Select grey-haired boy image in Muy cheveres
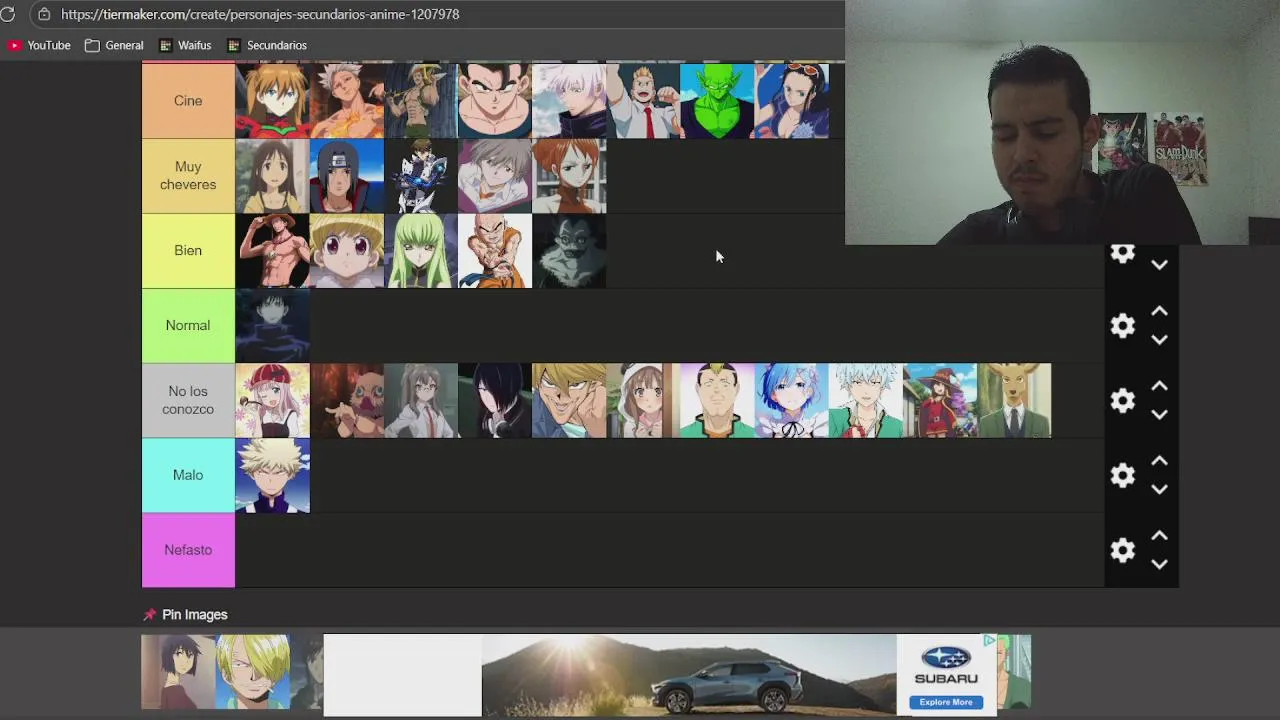Screen dimensions: 1280x720 (495, 176)
